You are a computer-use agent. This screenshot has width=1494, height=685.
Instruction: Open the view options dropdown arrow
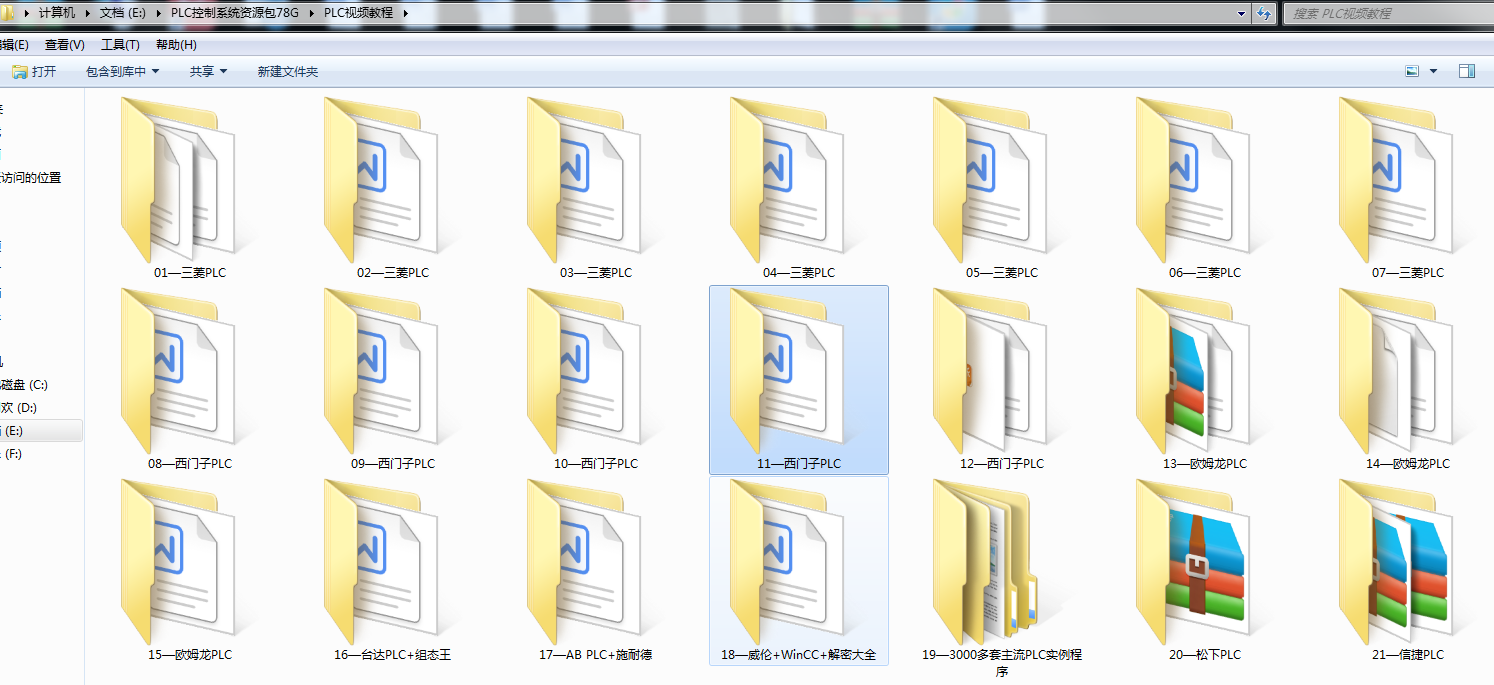[x=1433, y=71]
